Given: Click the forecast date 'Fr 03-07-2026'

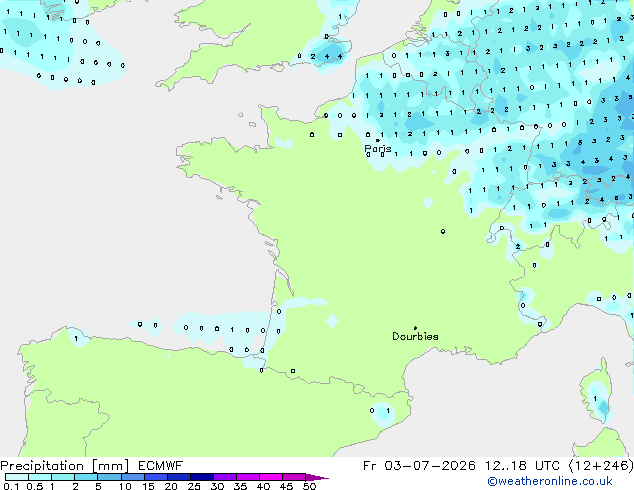Looking at the screenshot, I should (419, 466).
